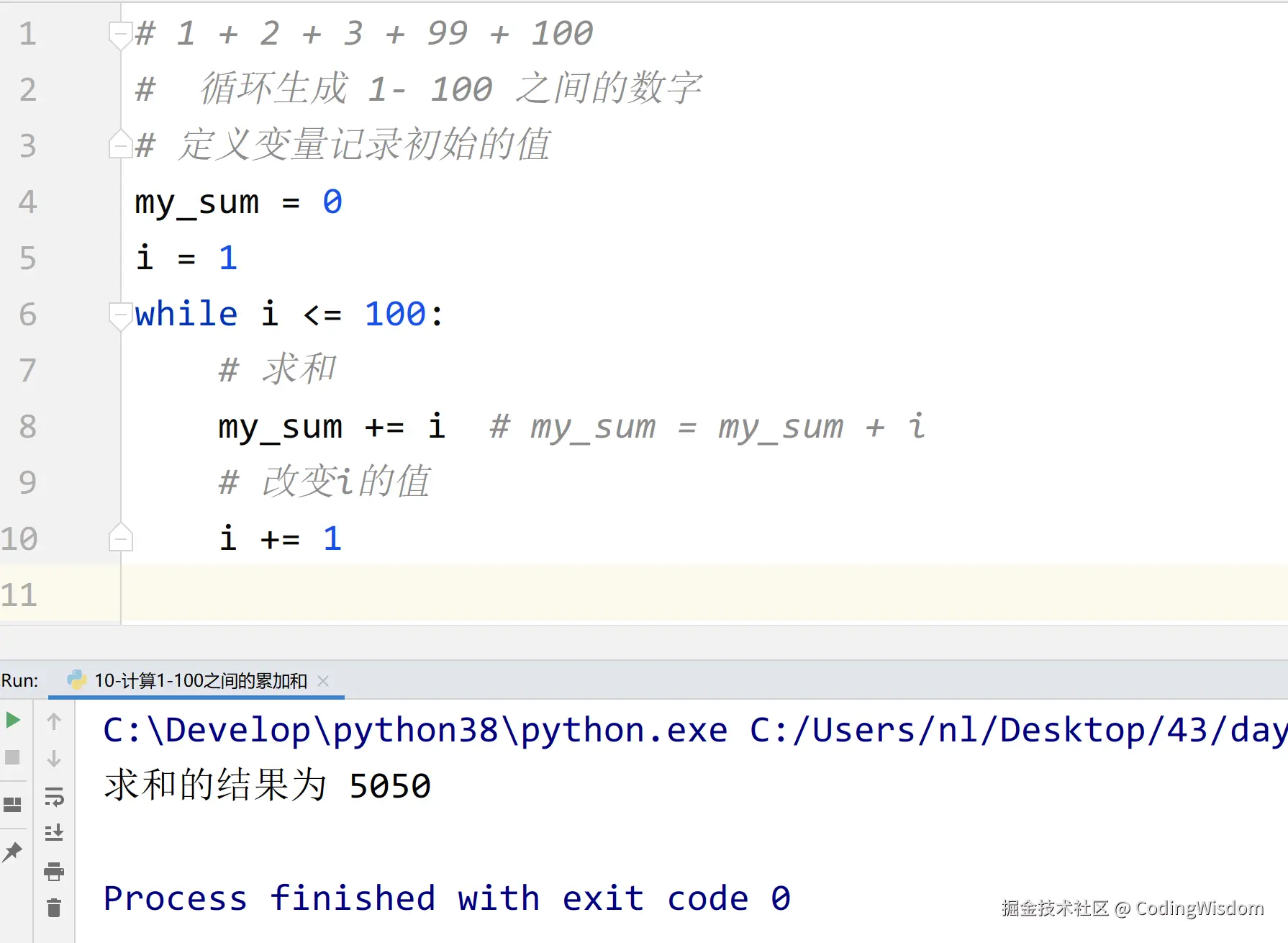Click the comment '循环生成 1- 100 之间的数字'
The image size is (1288, 943).
pos(450,89)
